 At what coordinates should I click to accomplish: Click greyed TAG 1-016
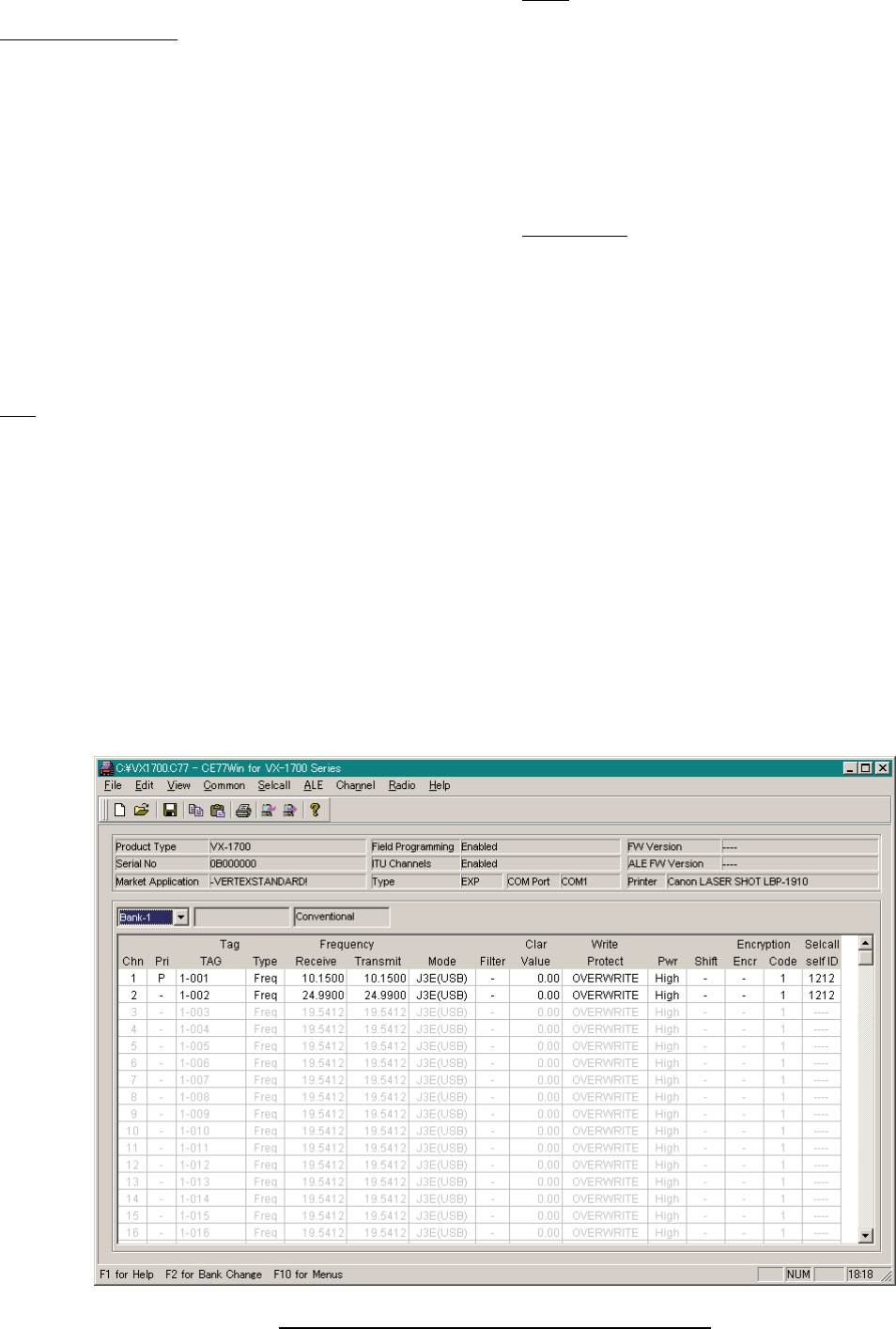210,1233
